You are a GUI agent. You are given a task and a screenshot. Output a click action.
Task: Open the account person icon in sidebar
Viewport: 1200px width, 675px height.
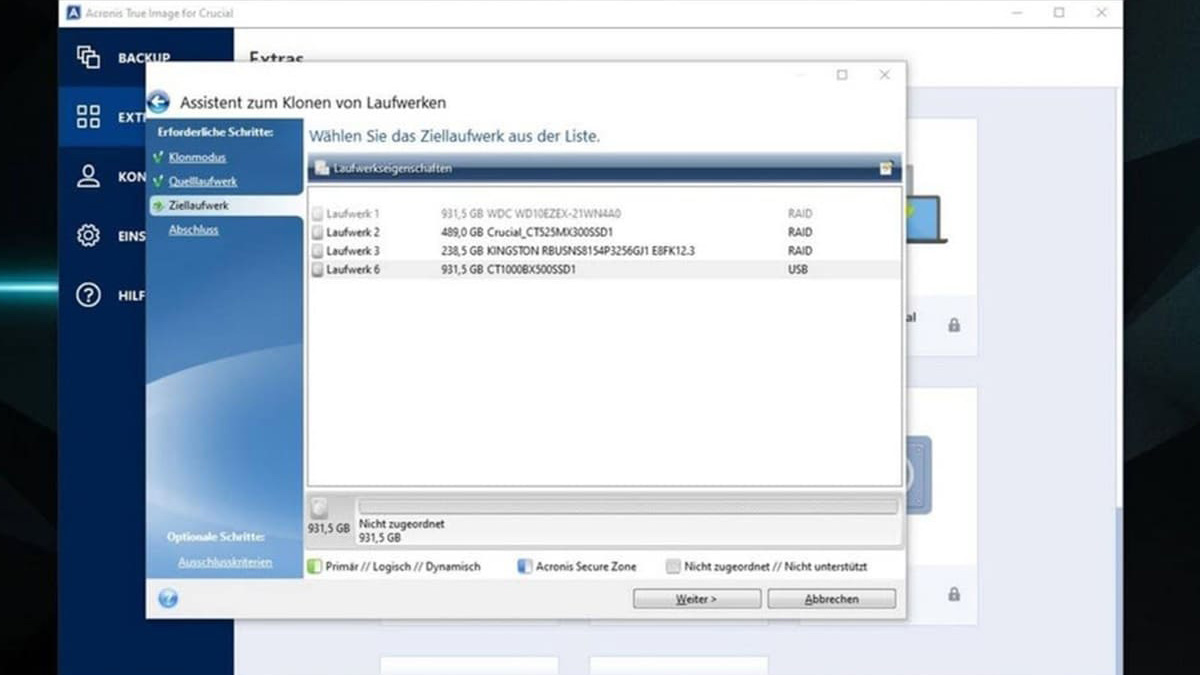(x=89, y=177)
